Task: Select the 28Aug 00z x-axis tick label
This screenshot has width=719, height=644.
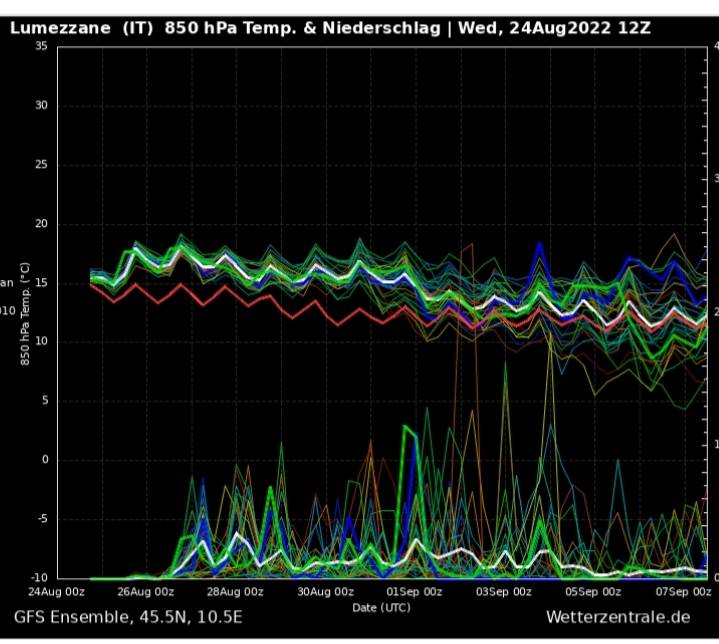Action: click(x=236, y=592)
